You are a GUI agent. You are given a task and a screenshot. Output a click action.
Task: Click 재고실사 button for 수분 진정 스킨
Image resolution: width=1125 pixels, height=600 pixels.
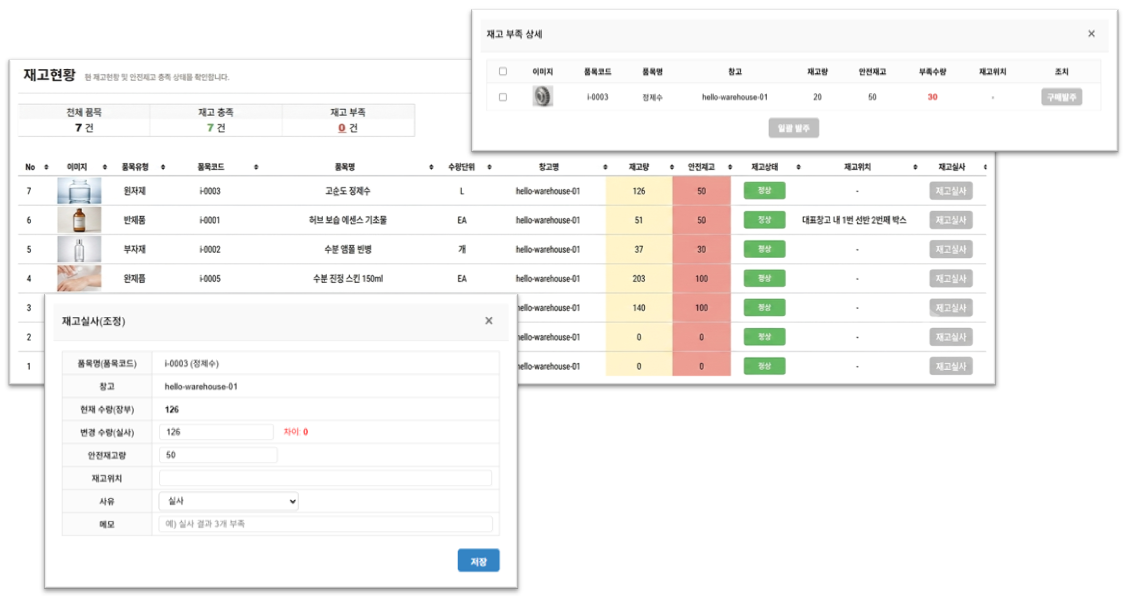951,278
